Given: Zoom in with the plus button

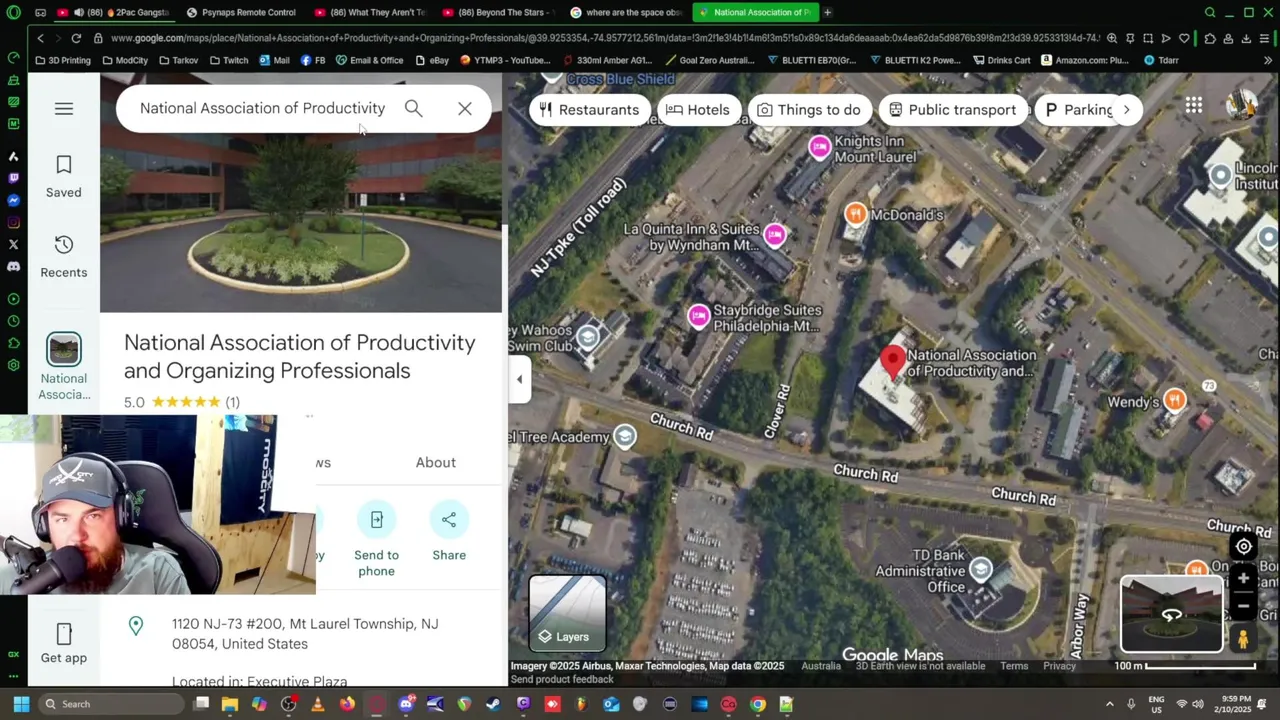Looking at the screenshot, I should [1244, 578].
